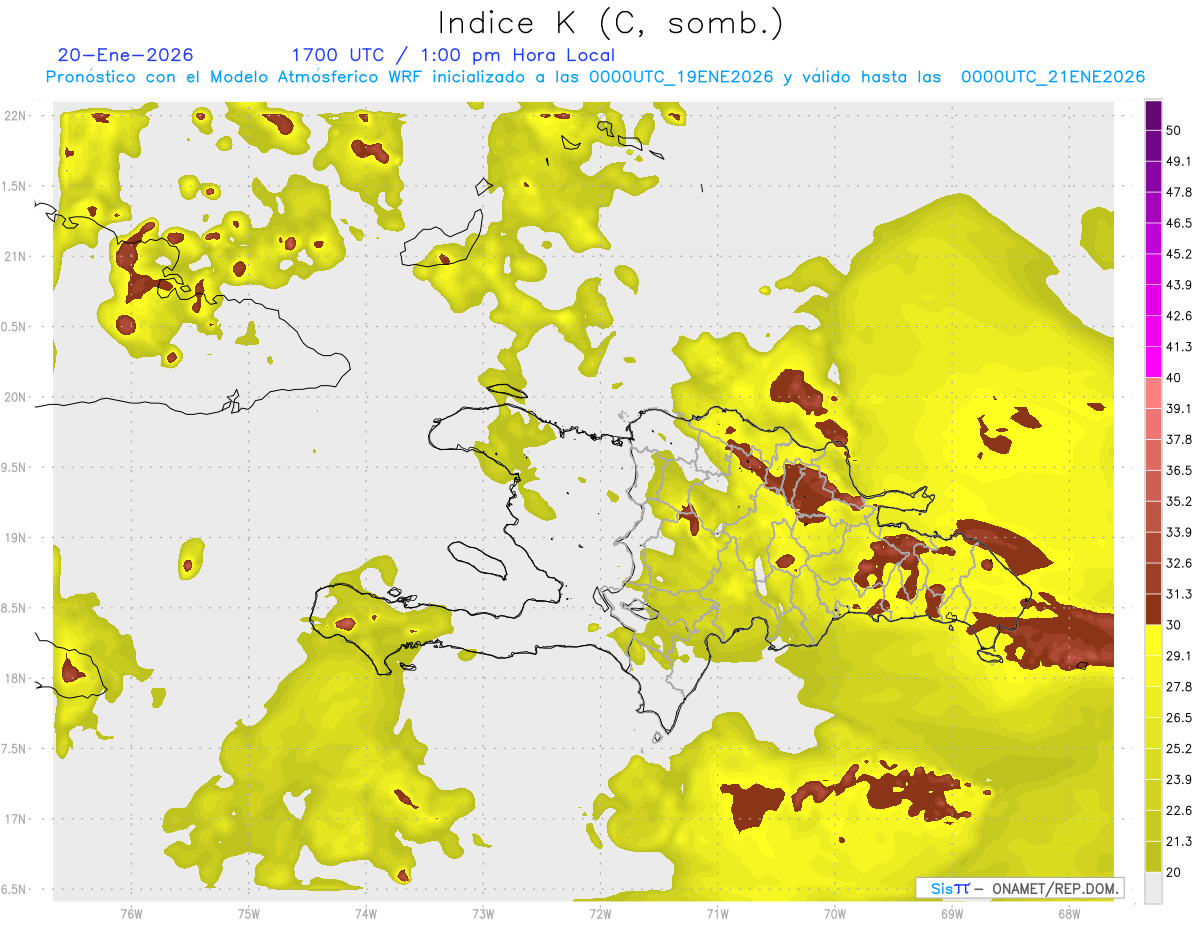The width and height of the screenshot is (1200, 927).
Task: Click the "Pronóstico con el Modelo Atmosférico WRF" line
Action: click(595, 77)
